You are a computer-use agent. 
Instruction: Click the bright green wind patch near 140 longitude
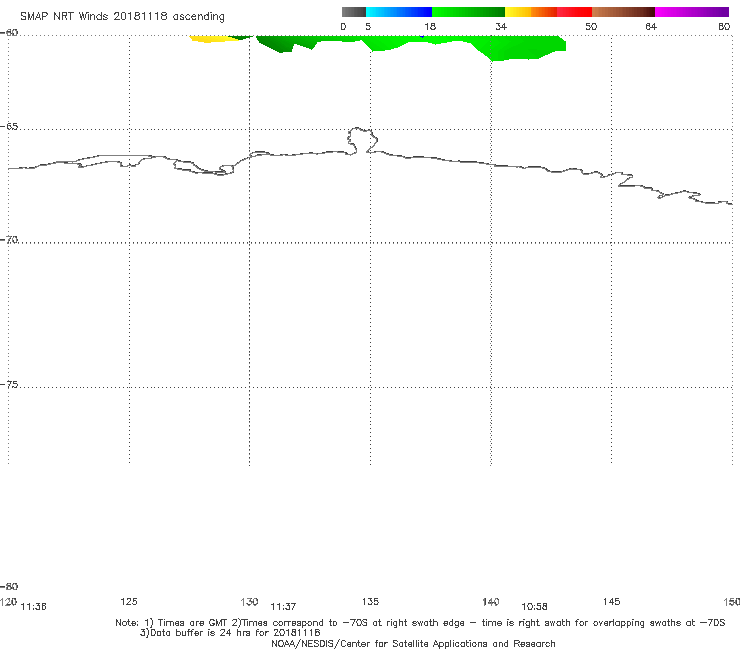click(514, 48)
